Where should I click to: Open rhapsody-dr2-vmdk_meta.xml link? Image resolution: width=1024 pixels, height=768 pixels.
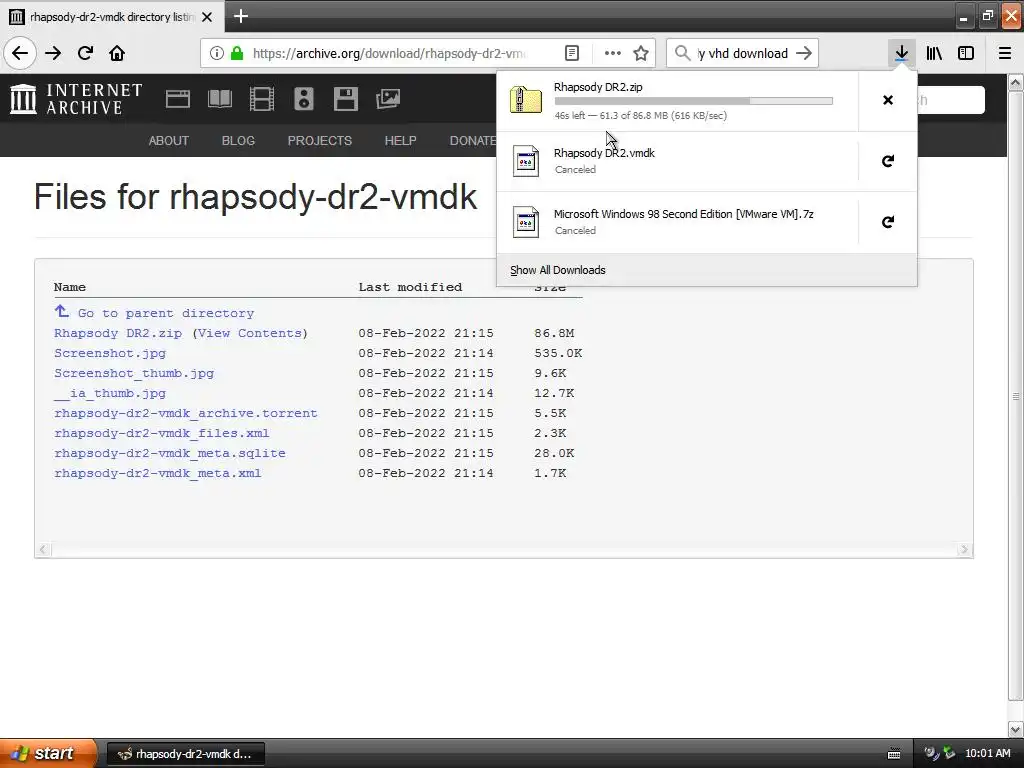pyautogui.click(x=157, y=473)
